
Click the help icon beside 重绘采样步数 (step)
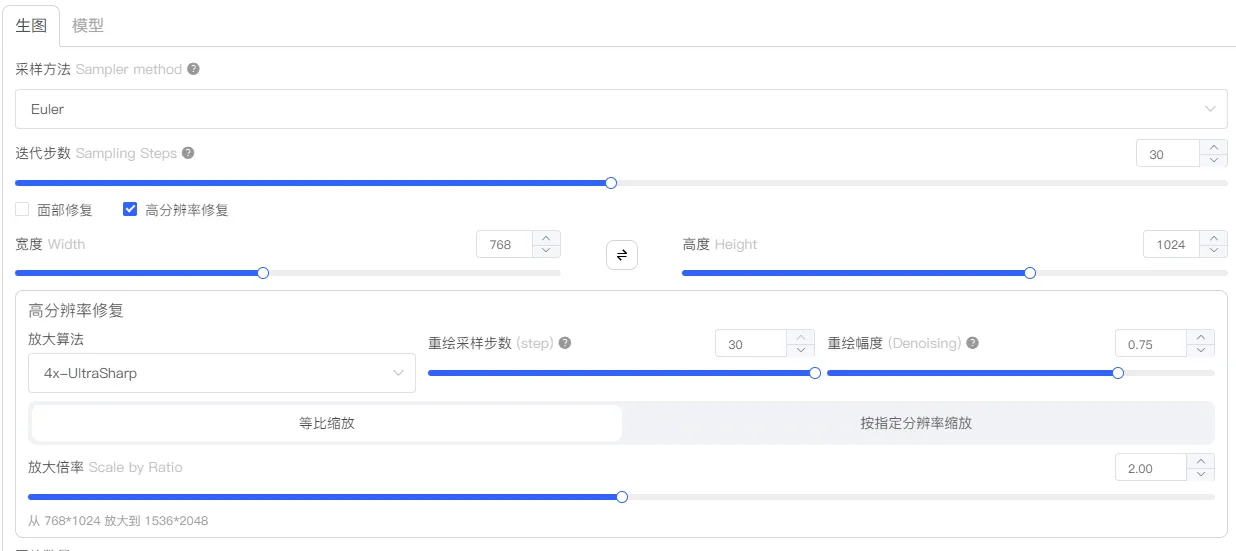point(565,343)
